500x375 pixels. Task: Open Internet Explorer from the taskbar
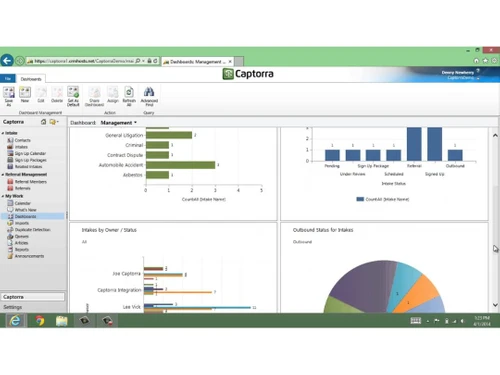[x=15, y=321]
